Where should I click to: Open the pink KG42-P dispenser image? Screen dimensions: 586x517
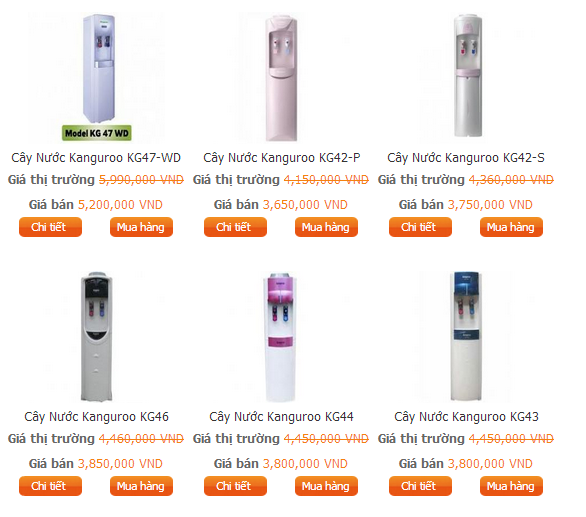281,77
